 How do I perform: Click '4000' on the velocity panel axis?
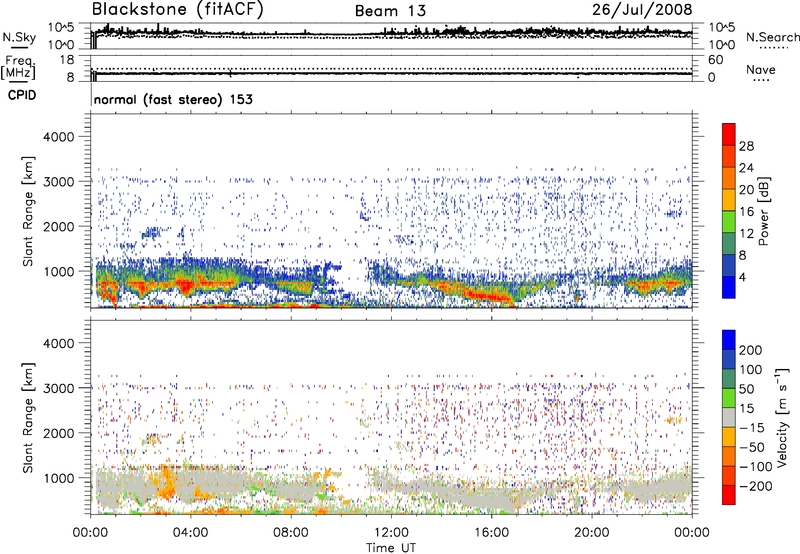(x=58, y=343)
